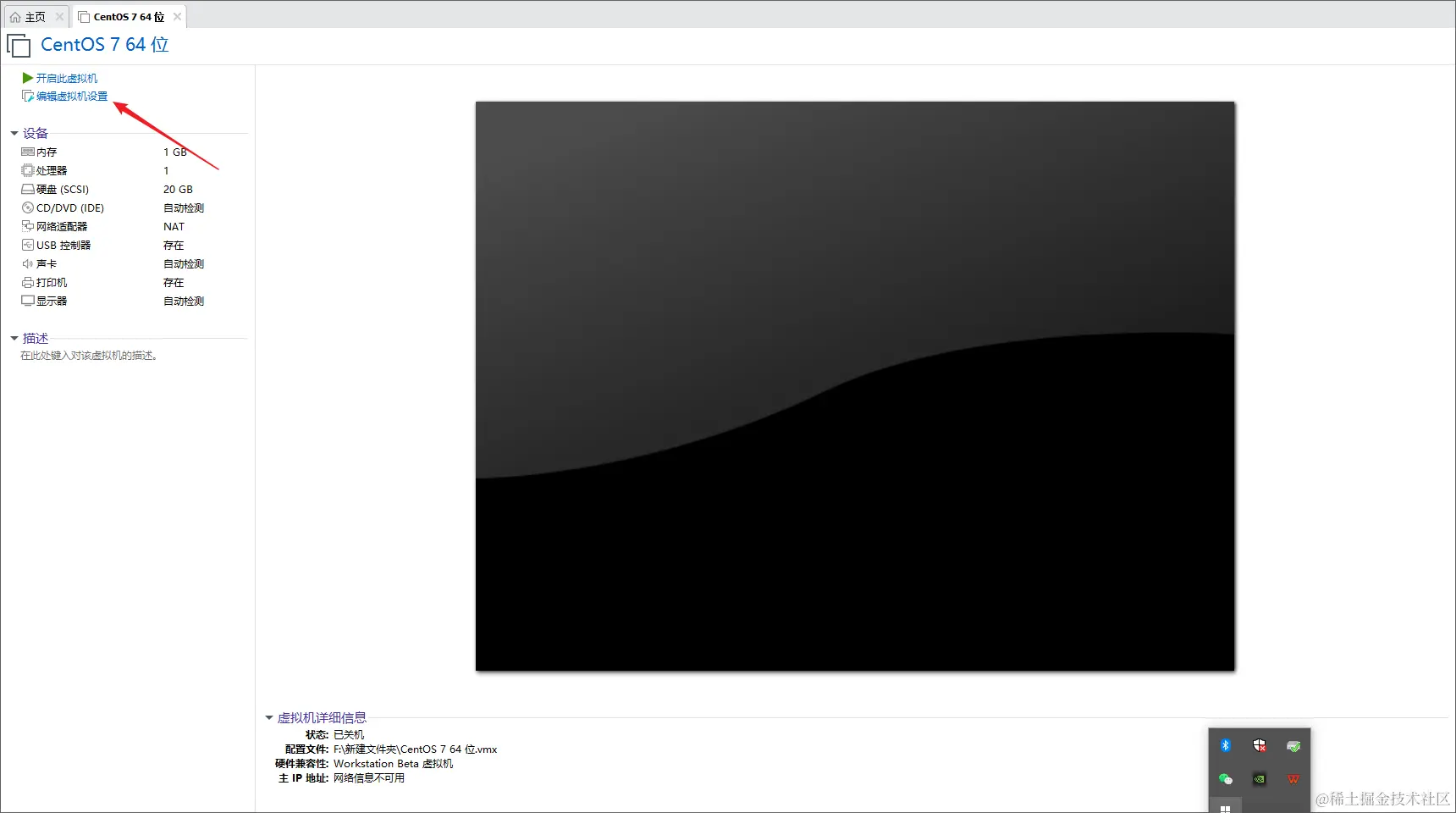Collapse the 描述 description section
The image size is (1456, 813).
coord(14,338)
